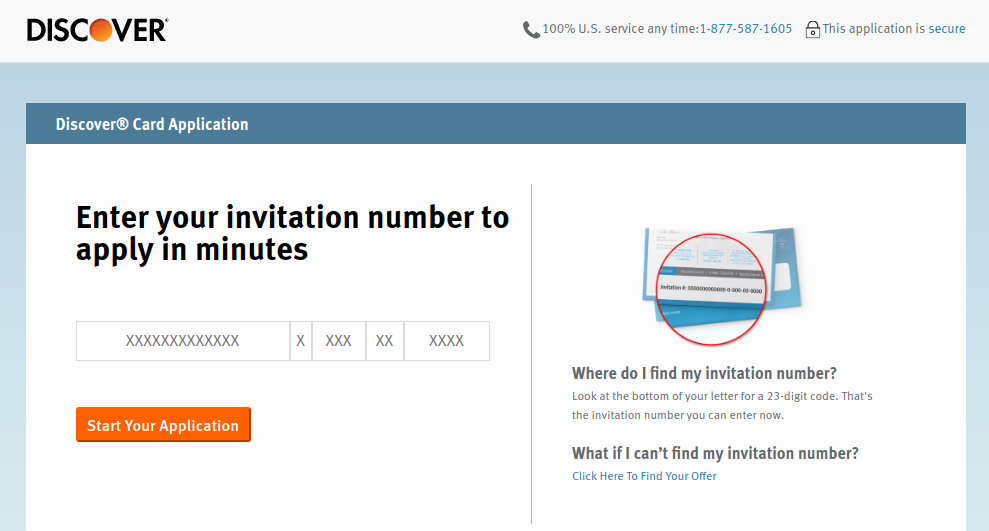The height and width of the screenshot is (531, 989).
Task: Call the 1-877-587-1605 phone number link
Action: click(745, 29)
